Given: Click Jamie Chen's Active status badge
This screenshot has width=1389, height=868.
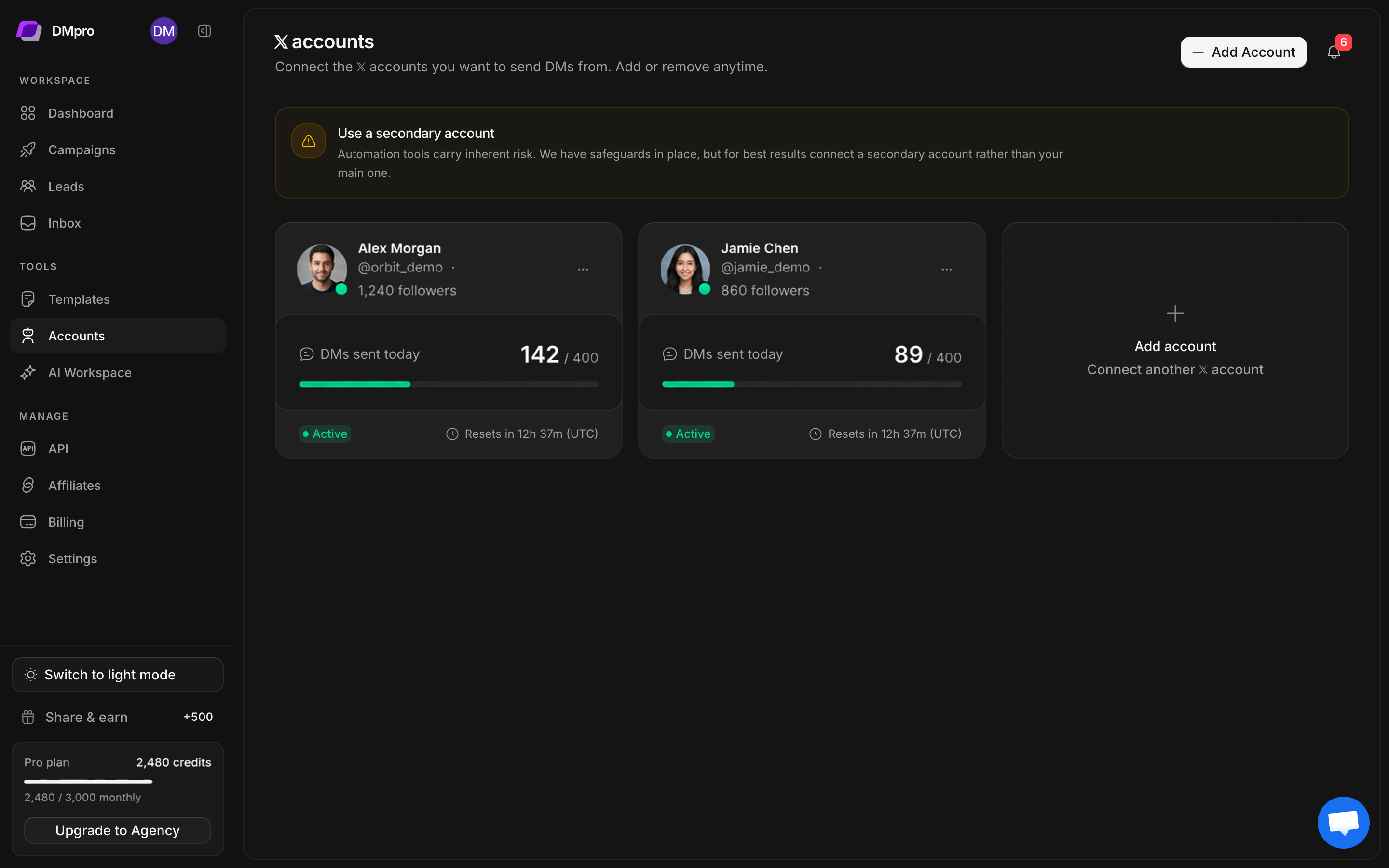Looking at the screenshot, I should pos(688,434).
